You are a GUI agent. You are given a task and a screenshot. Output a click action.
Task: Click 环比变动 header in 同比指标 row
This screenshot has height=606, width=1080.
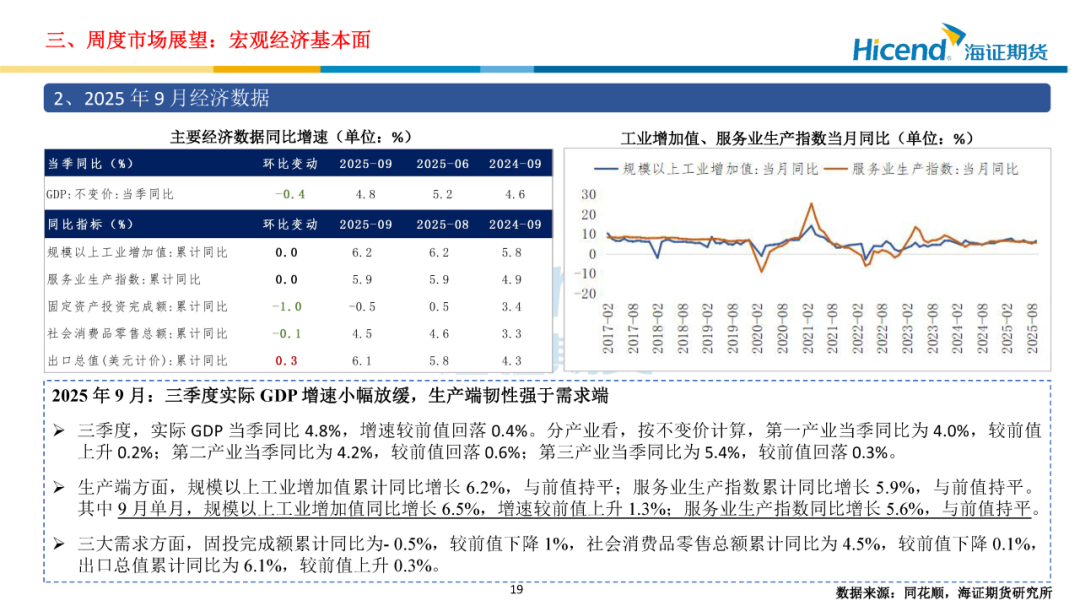[290, 224]
